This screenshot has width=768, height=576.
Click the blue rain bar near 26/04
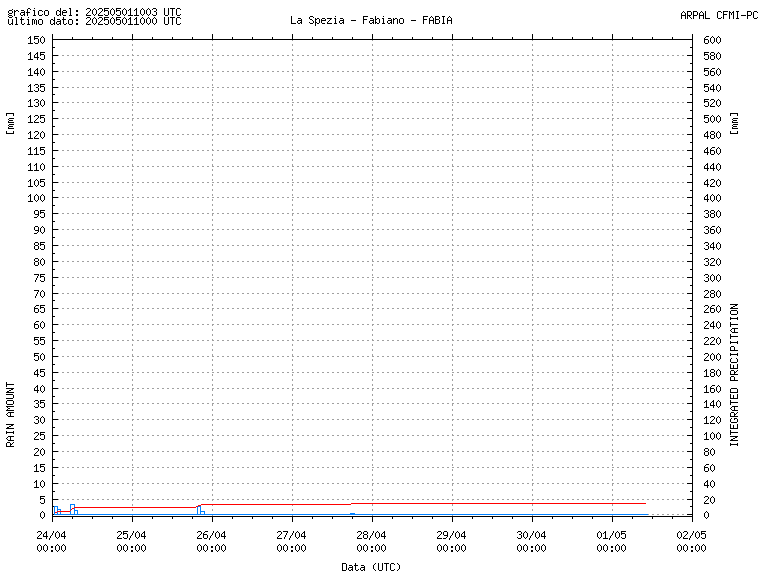click(x=201, y=510)
